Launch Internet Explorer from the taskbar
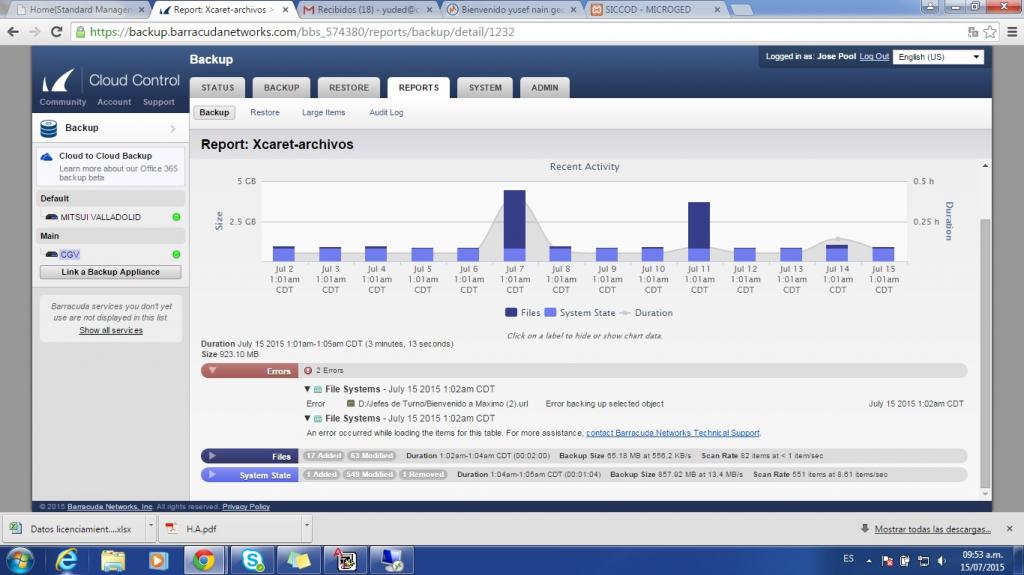This screenshot has width=1024, height=575. [66, 561]
